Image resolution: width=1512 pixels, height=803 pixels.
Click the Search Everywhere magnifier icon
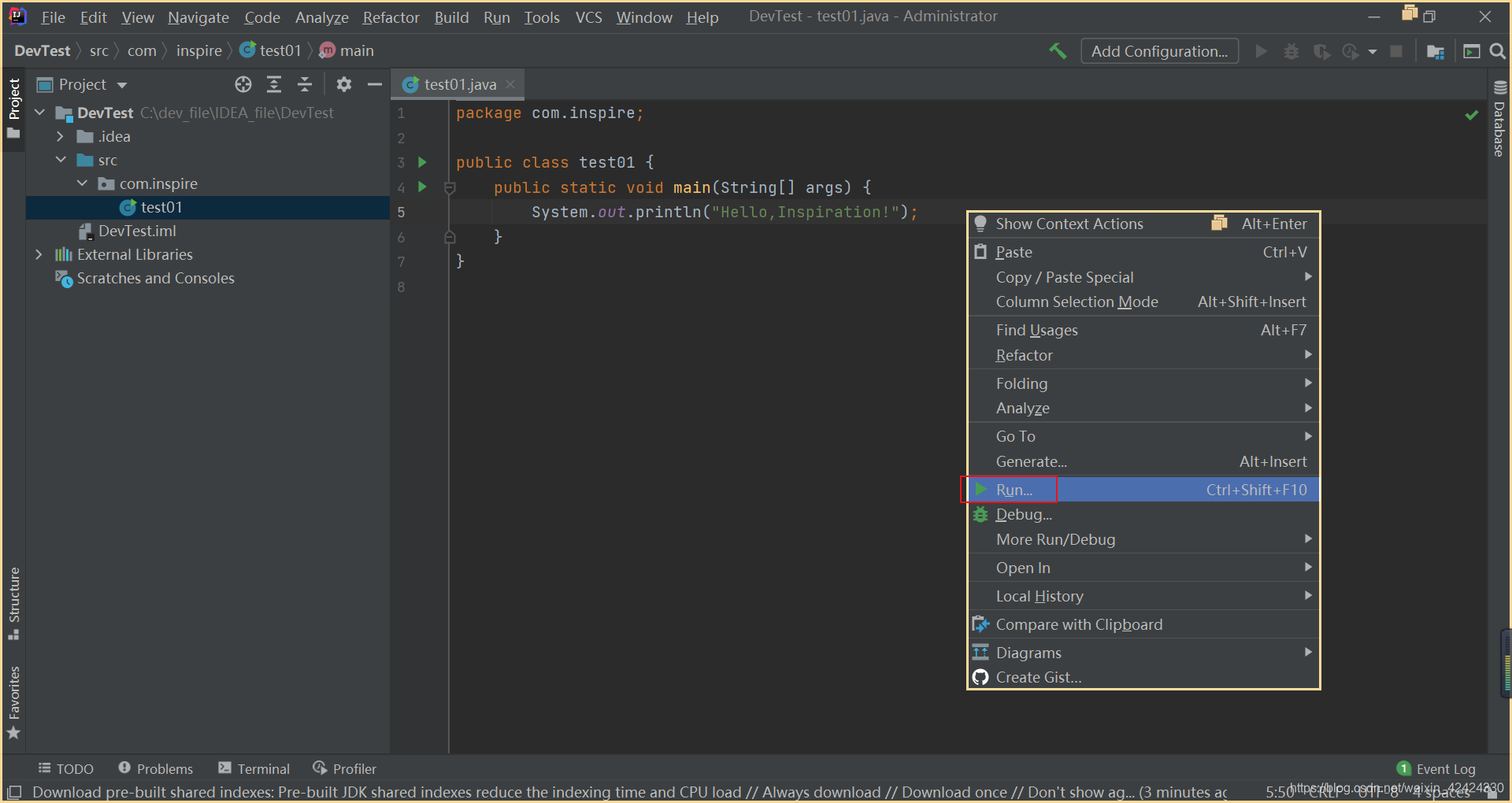[x=1497, y=51]
